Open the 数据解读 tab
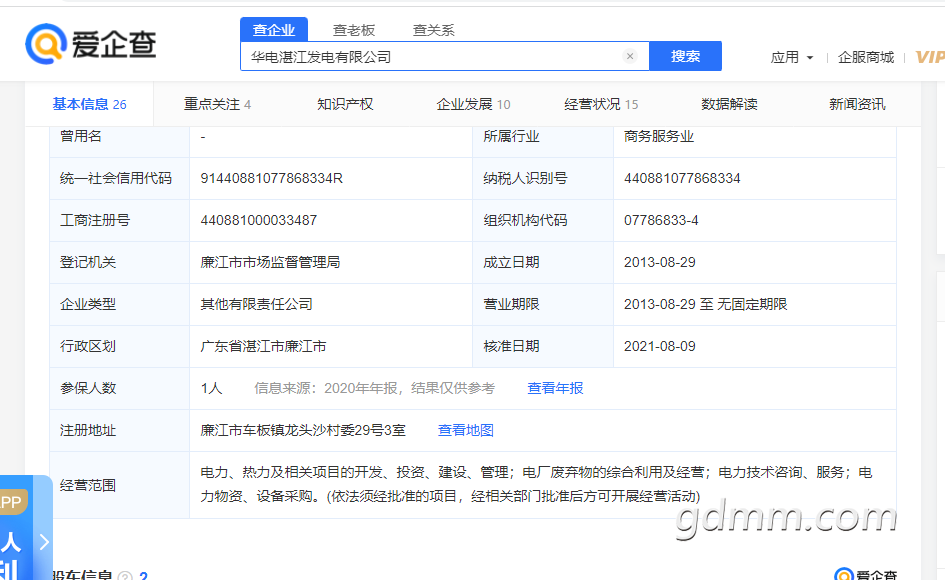This screenshot has height=580, width=945. click(x=729, y=104)
